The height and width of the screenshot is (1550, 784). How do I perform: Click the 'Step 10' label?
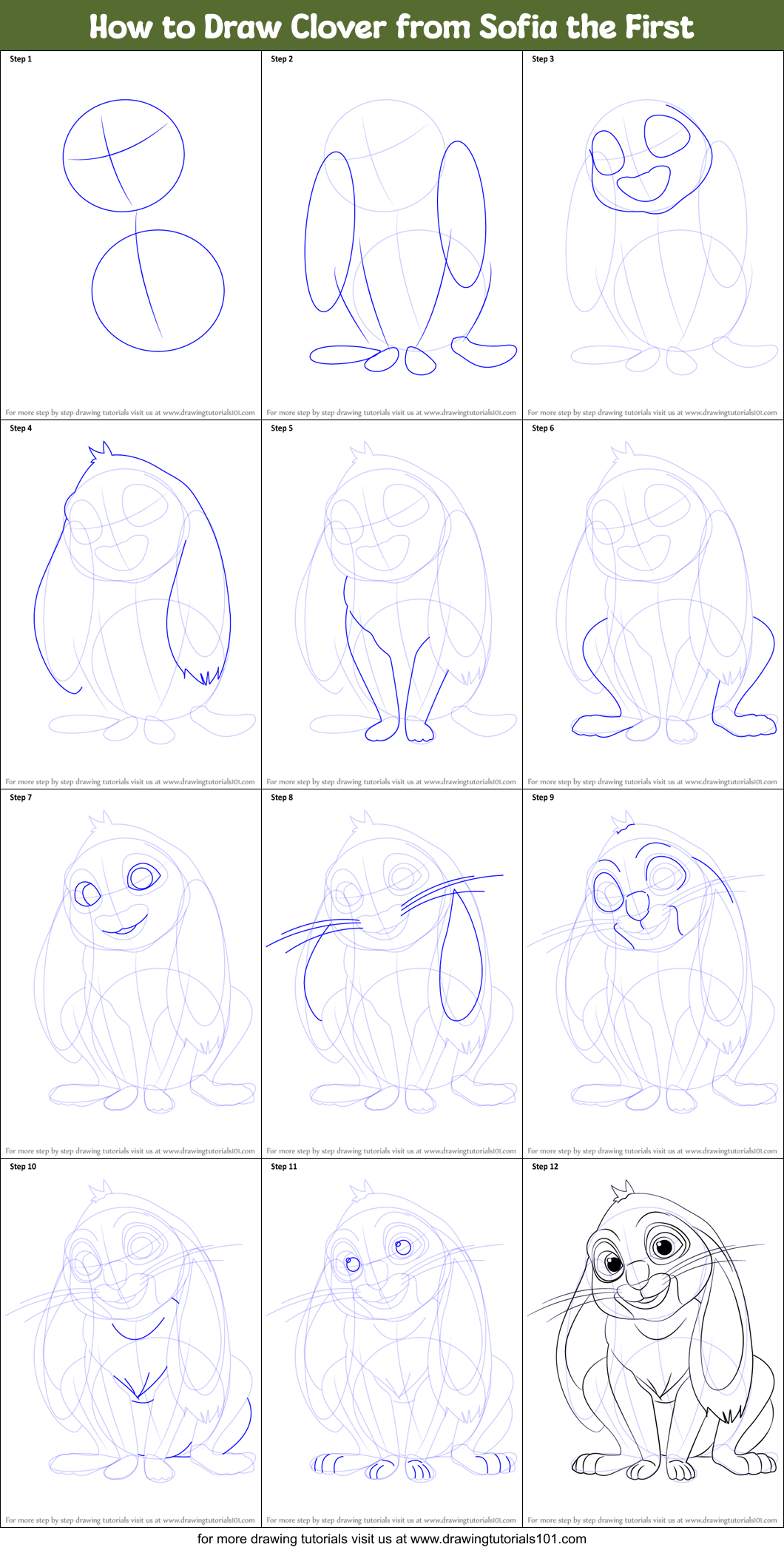pos(23,1167)
